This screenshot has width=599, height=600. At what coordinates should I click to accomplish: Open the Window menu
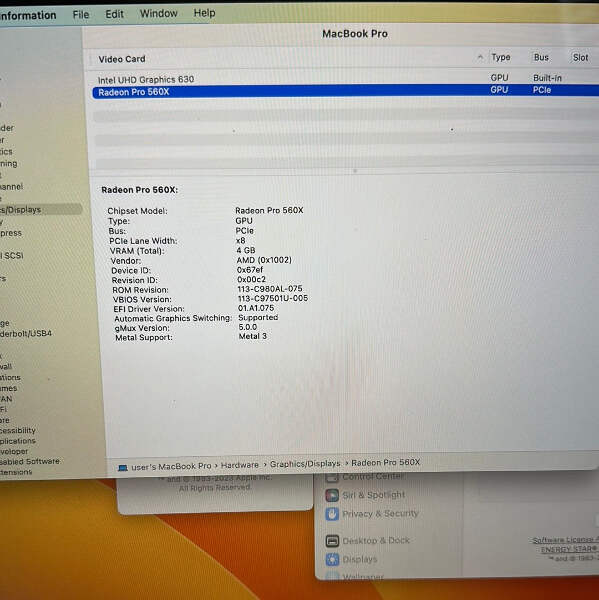pyautogui.click(x=158, y=13)
